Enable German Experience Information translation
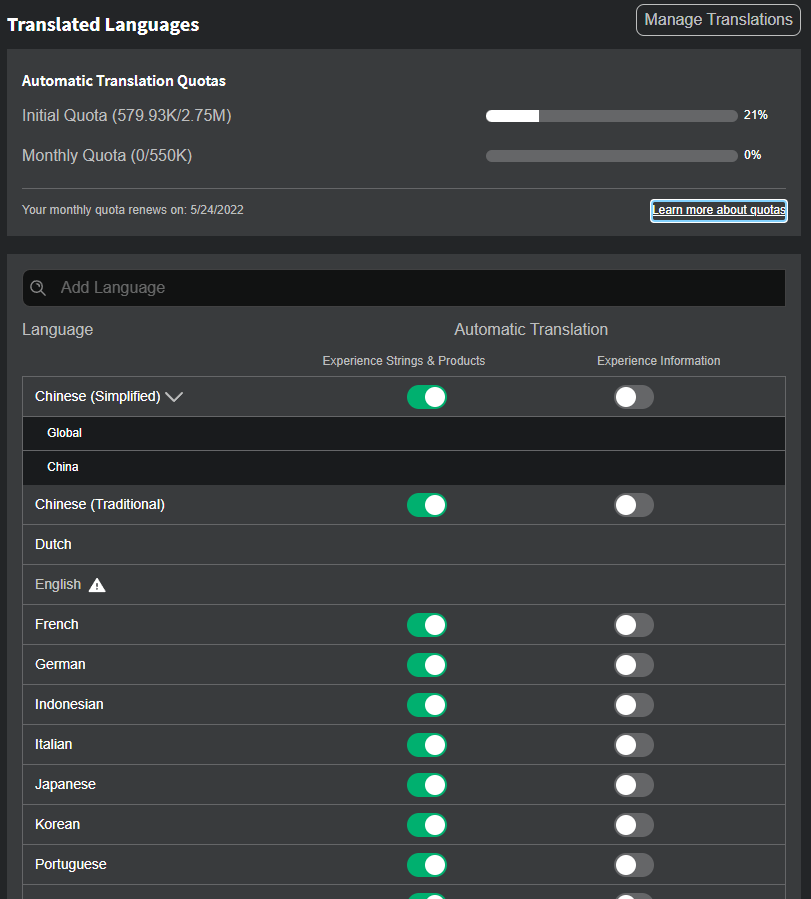Image resolution: width=811 pixels, height=899 pixels. 633,665
